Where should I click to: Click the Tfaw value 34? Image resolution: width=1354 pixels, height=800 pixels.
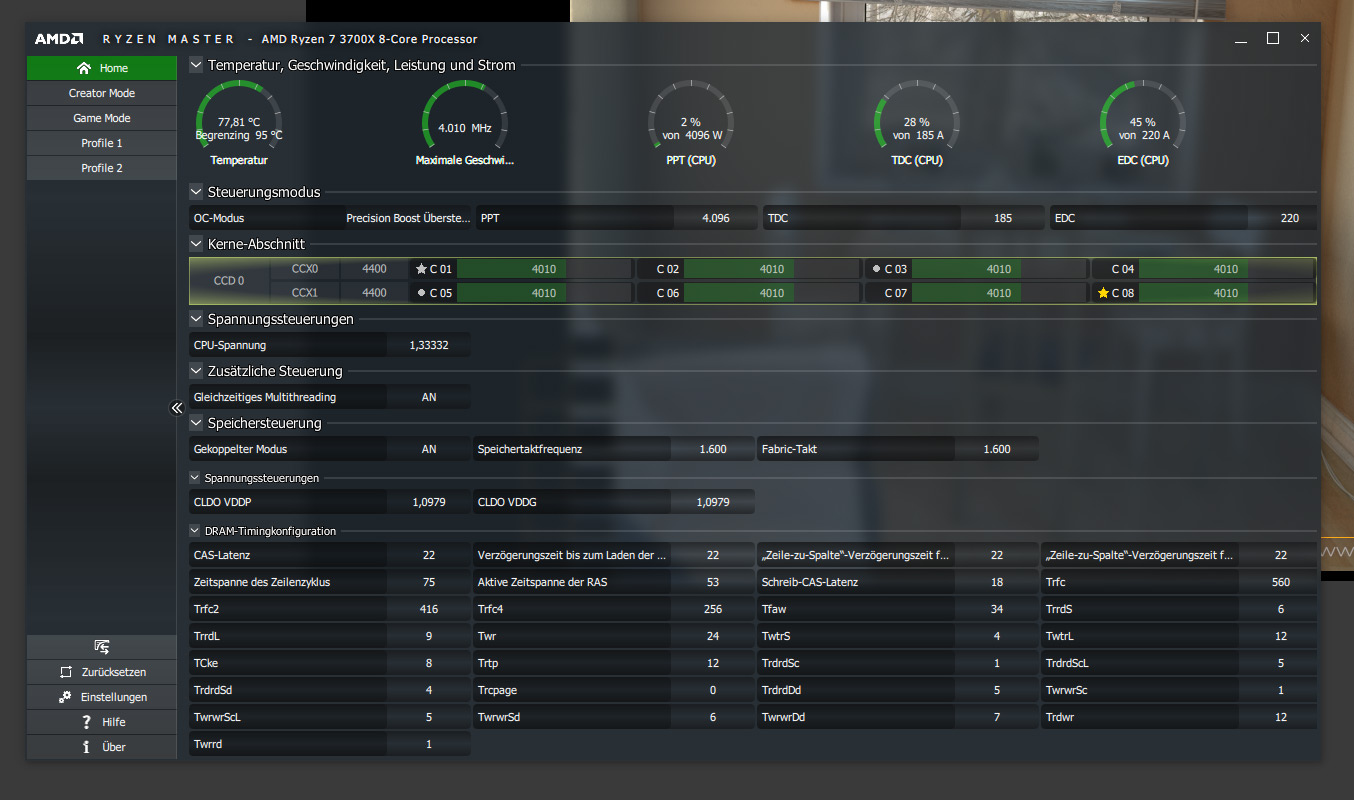point(997,609)
